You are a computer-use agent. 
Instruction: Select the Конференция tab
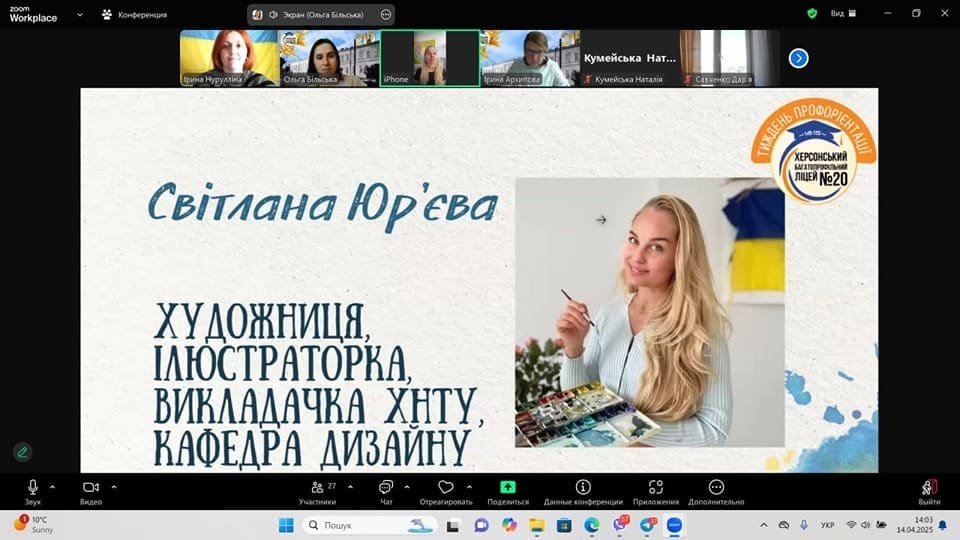click(x=134, y=15)
